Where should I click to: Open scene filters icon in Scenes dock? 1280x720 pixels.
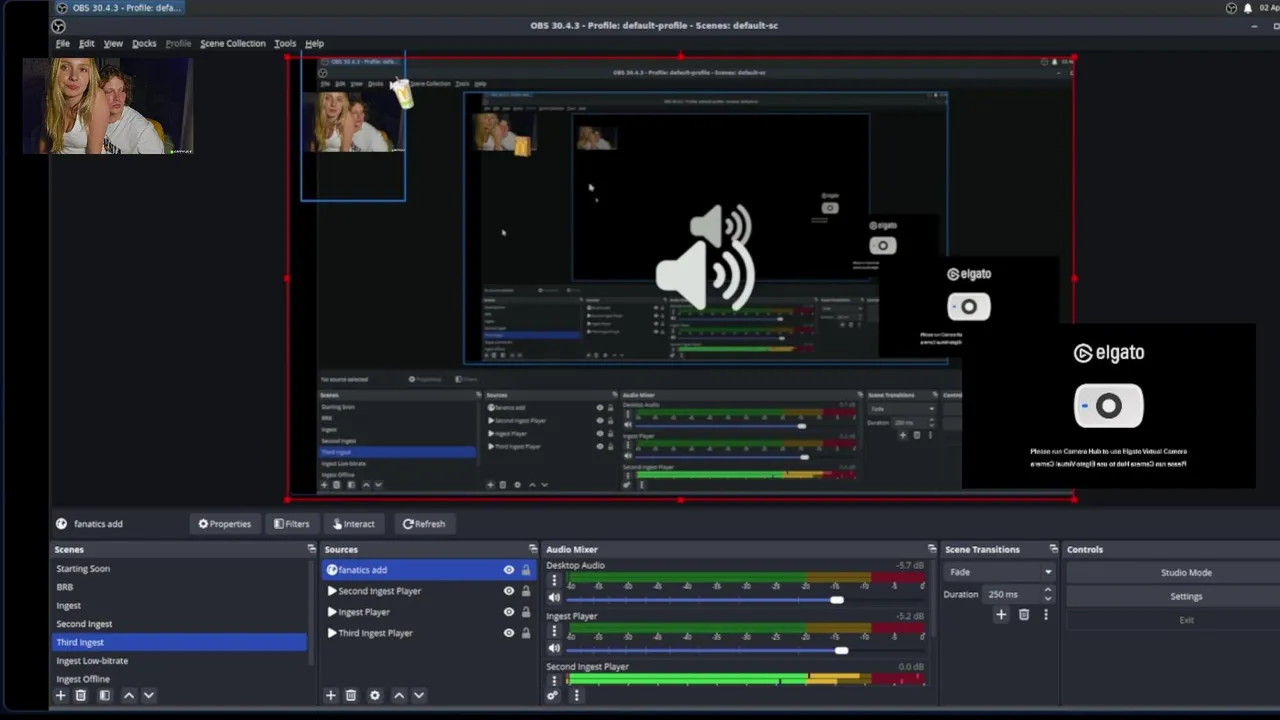click(x=104, y=695)
